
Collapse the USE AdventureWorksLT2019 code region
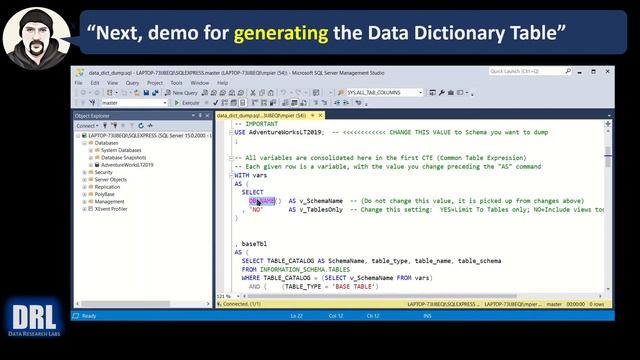click(231, 133)
